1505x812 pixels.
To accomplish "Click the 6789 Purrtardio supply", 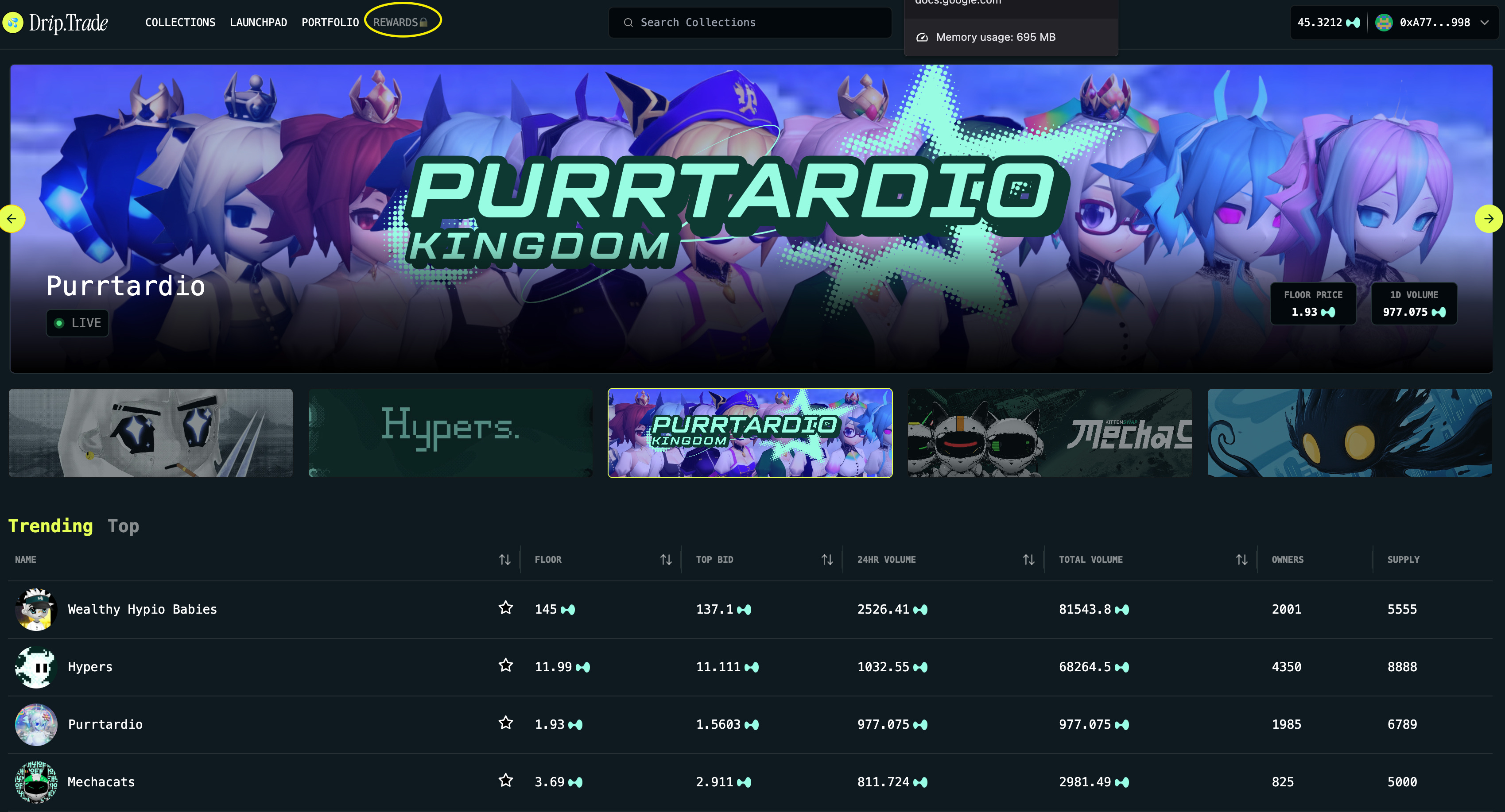I will tap(1402, 724).
